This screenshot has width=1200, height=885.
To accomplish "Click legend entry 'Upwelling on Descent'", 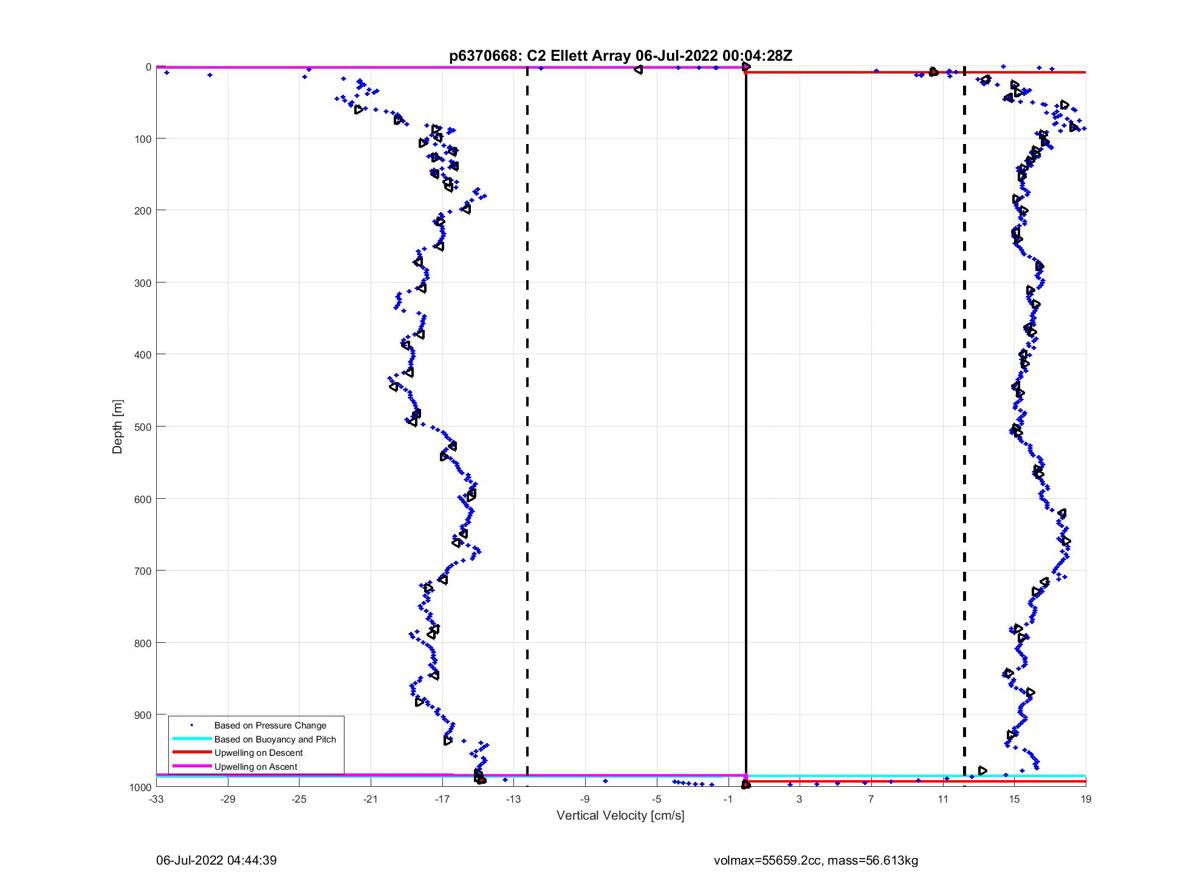I will coord(259,753).
